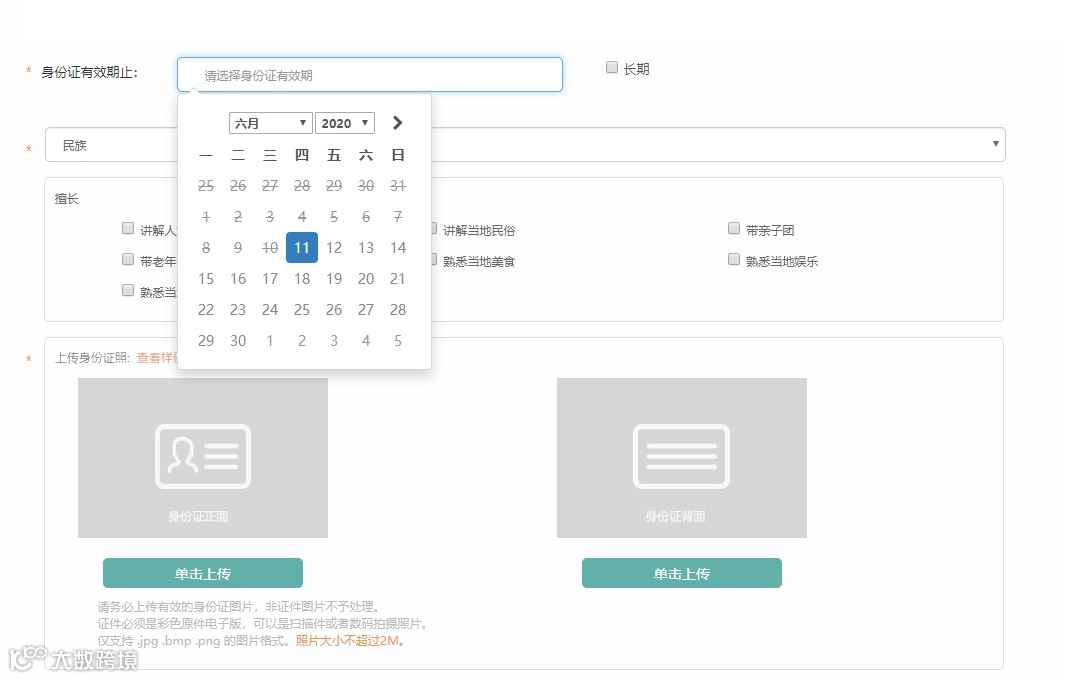Click the ID validity date input field
The image size is (1065, 679).
point(370,75)
